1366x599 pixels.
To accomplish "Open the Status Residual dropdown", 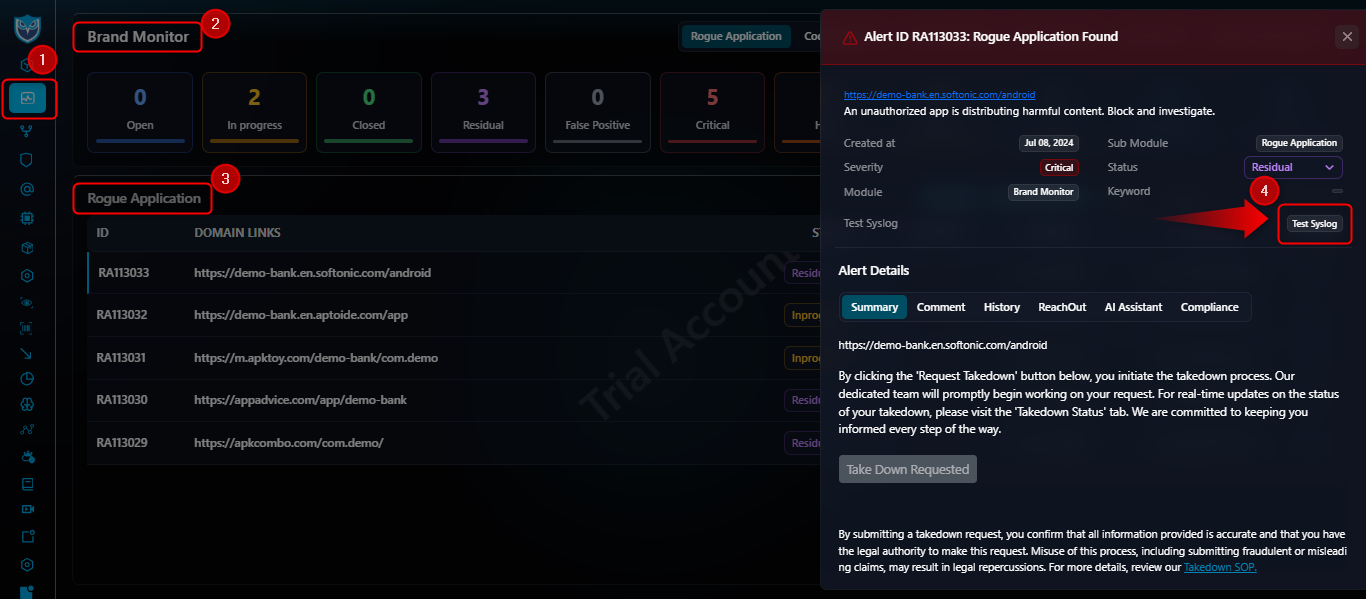I will [x=1293, y=167].
